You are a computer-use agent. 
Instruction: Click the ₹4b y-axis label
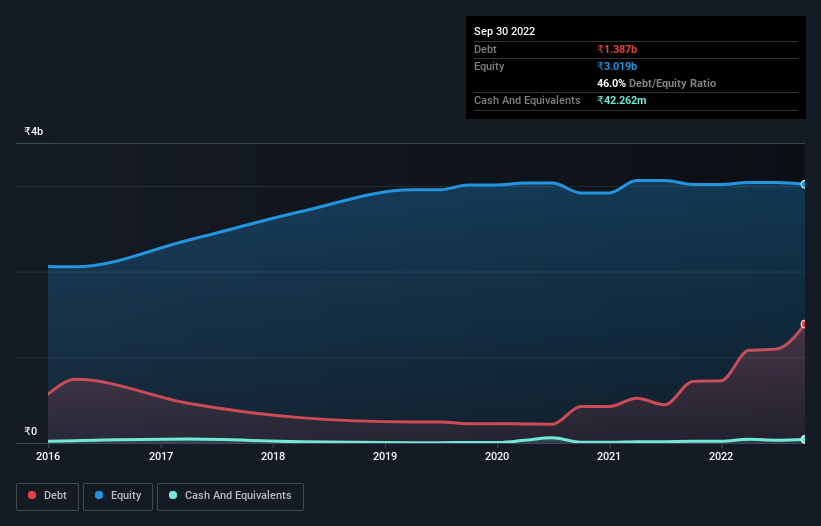pyautogui.click(x=34, y=131)
